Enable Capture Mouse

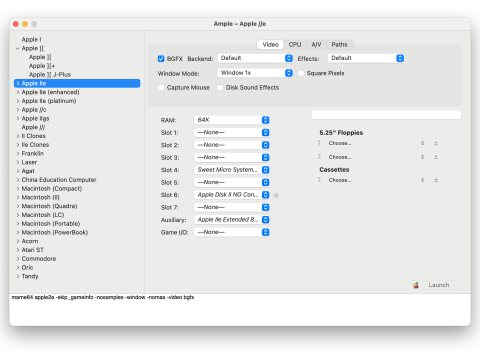pyautogui.click(x=161, y=87)
